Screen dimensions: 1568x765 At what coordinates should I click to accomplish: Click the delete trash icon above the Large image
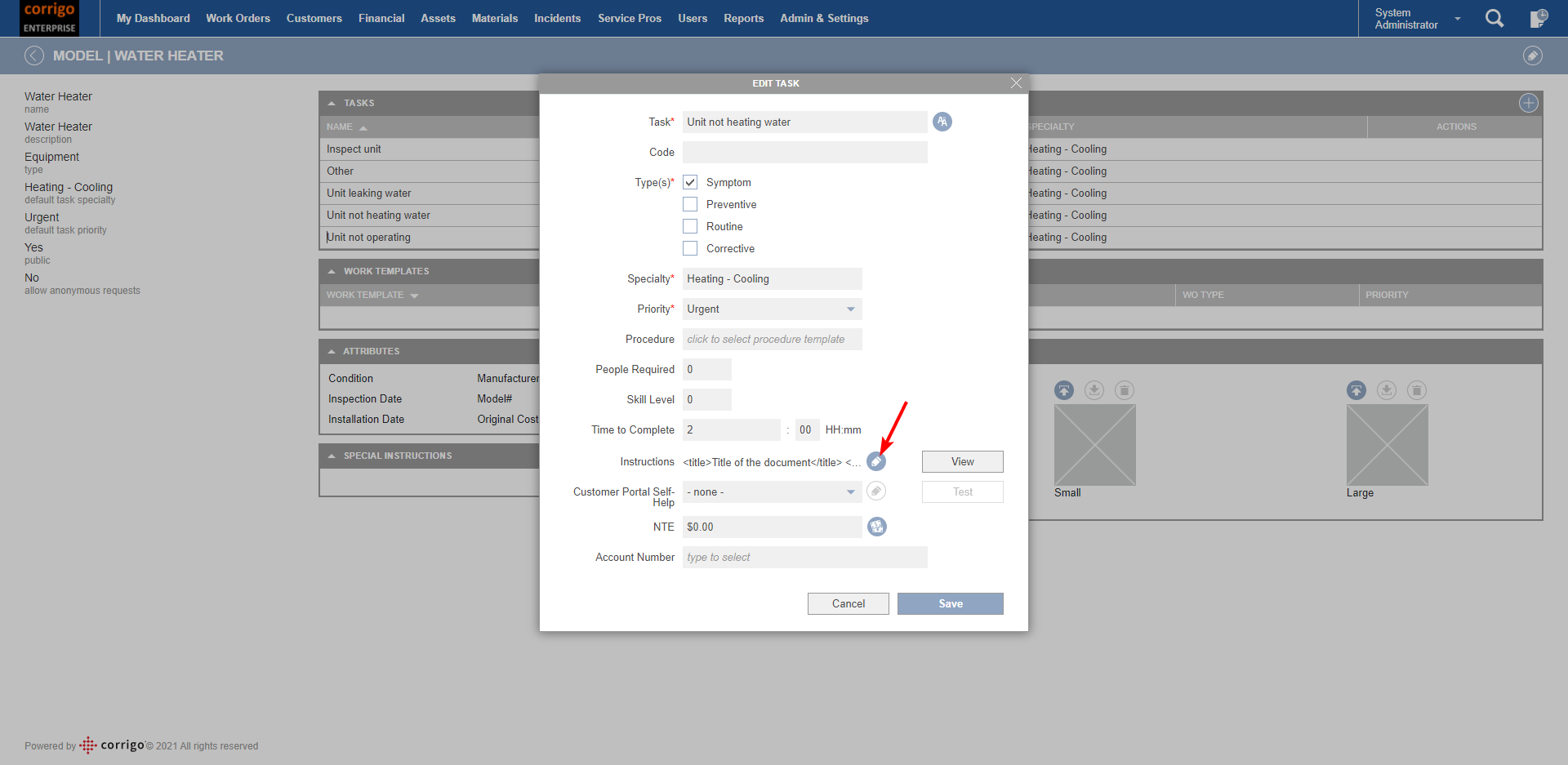click(x=1417, y=390)
